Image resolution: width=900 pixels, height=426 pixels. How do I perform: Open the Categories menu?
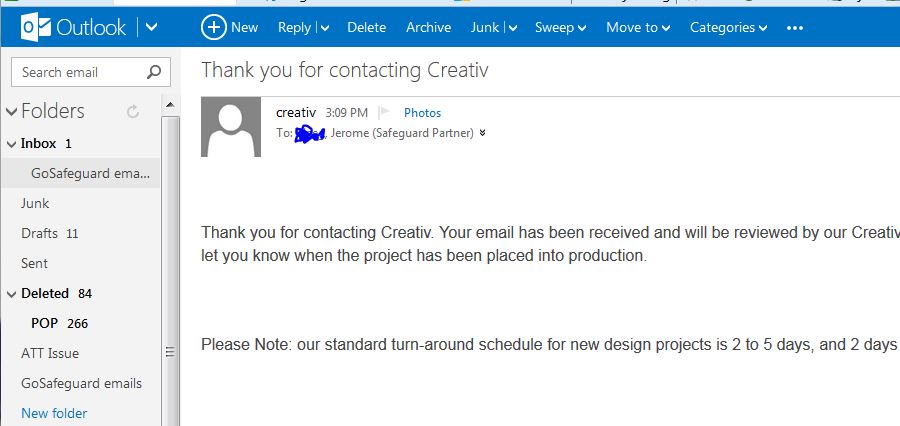(x=728, y=28)
